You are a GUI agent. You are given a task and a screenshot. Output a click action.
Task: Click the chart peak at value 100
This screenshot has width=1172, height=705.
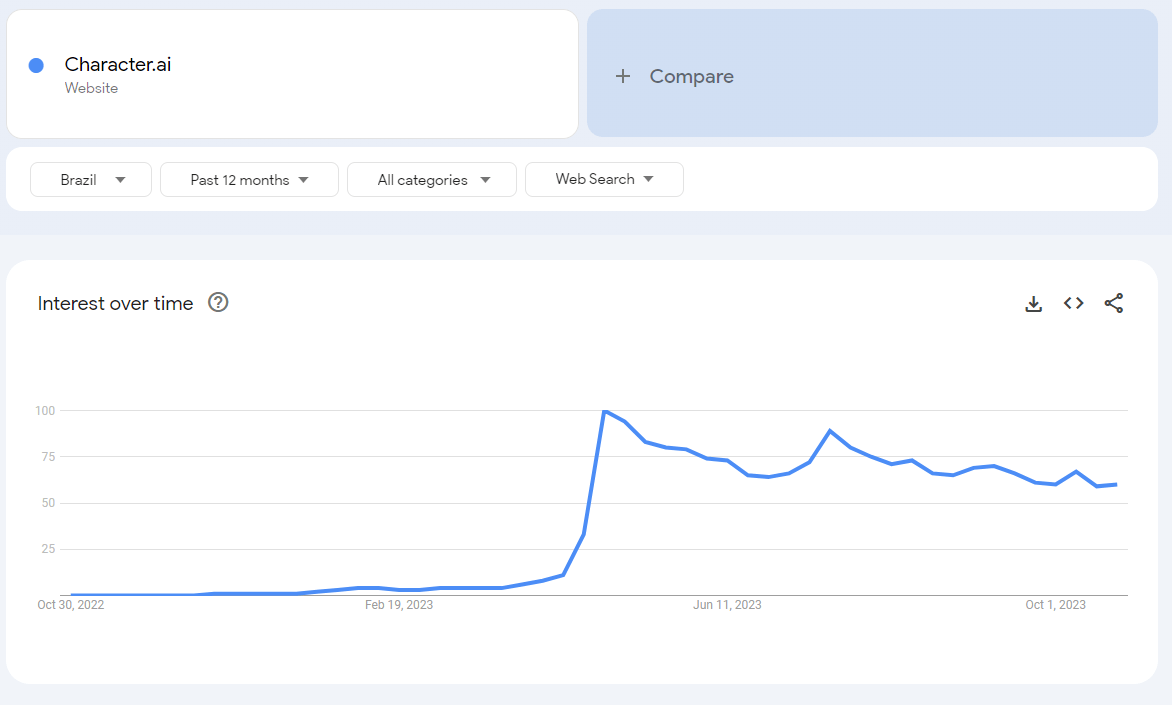(604, 411)
